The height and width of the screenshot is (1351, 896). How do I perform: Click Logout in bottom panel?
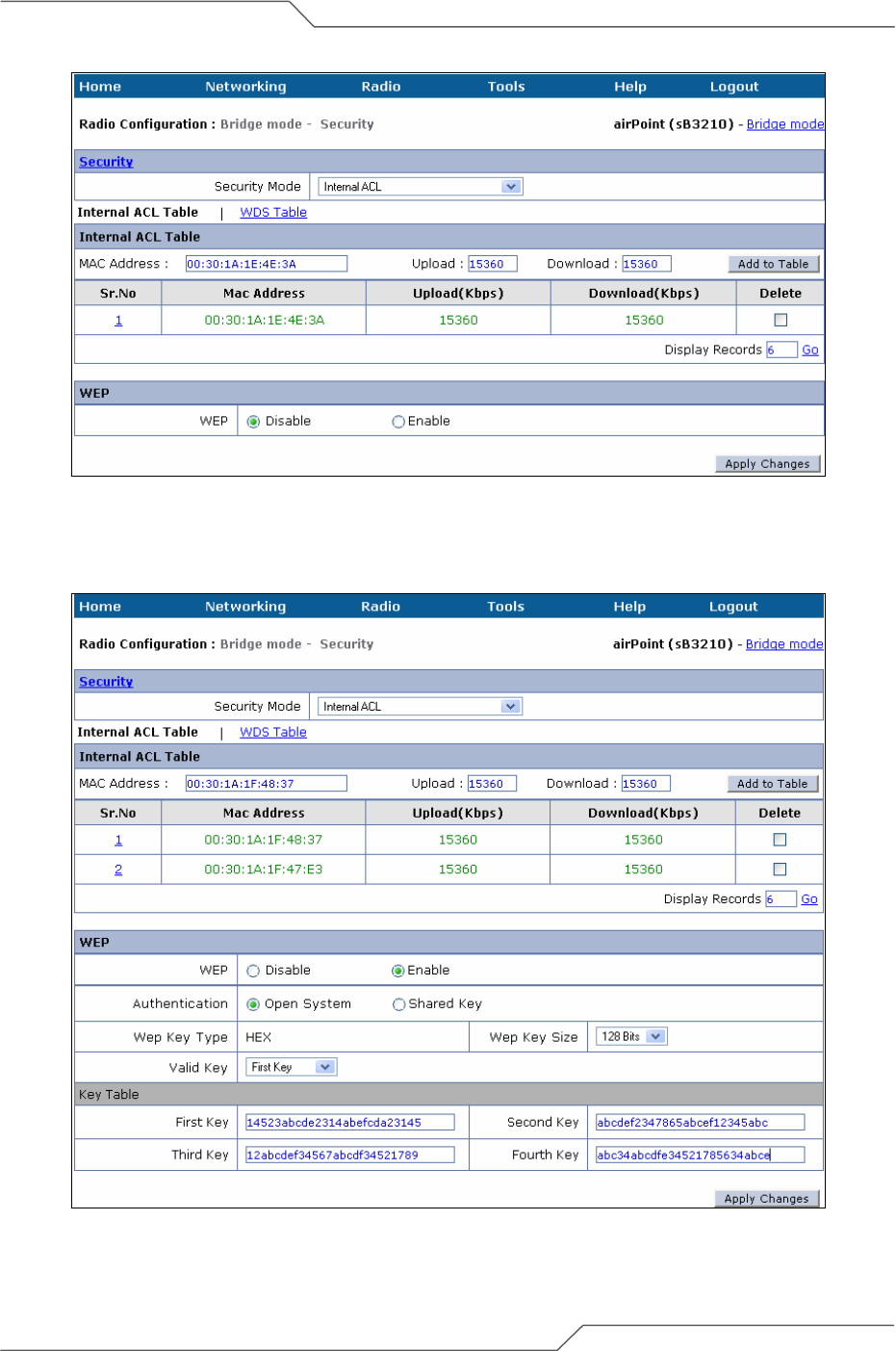(733, 607)
